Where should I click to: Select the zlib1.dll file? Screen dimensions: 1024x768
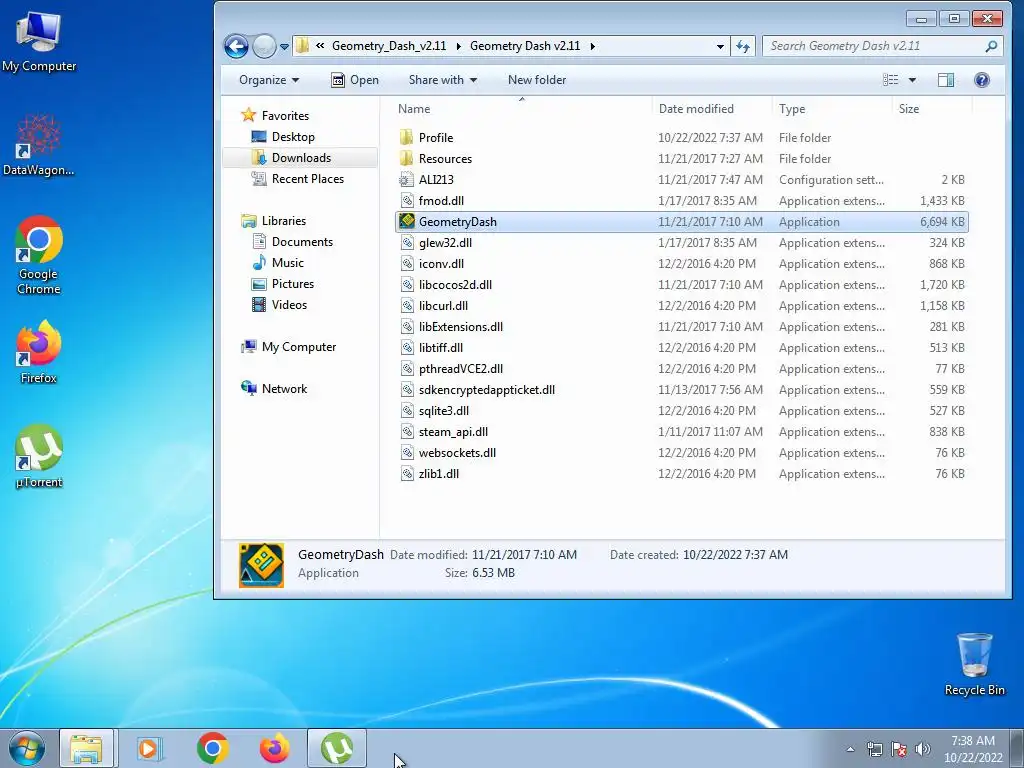coord(682,473)
